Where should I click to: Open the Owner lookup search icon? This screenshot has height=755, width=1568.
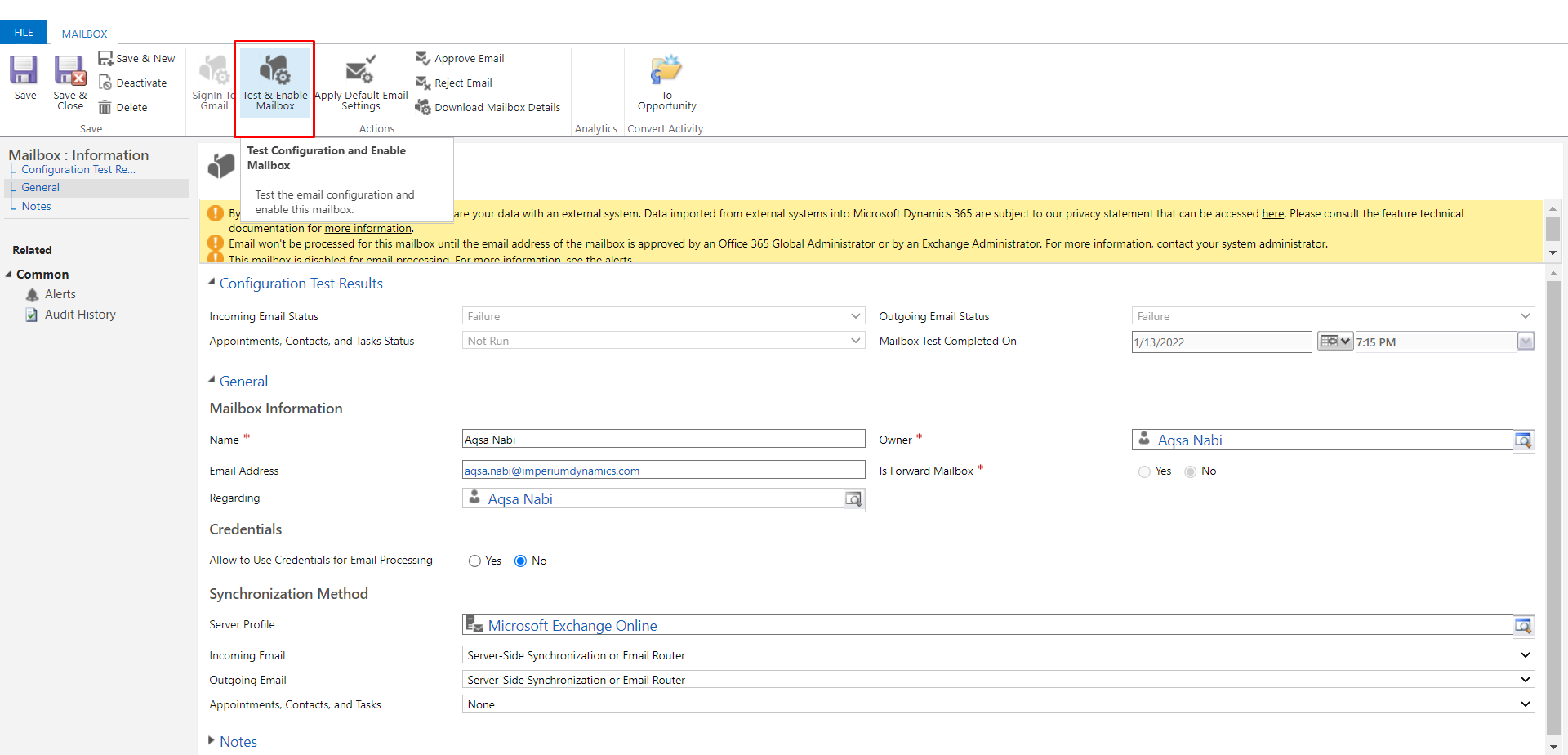(x=1523, y=440)
